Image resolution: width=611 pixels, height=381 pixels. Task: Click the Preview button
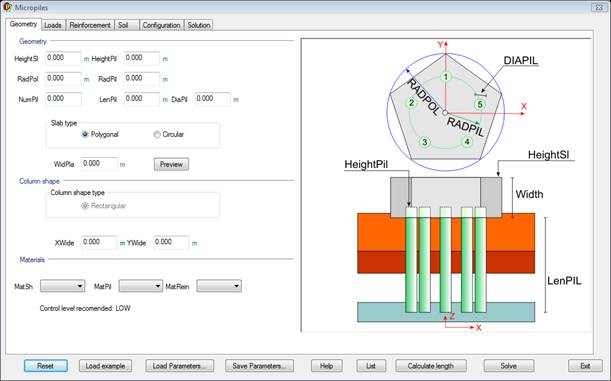(x=171, y=164)
